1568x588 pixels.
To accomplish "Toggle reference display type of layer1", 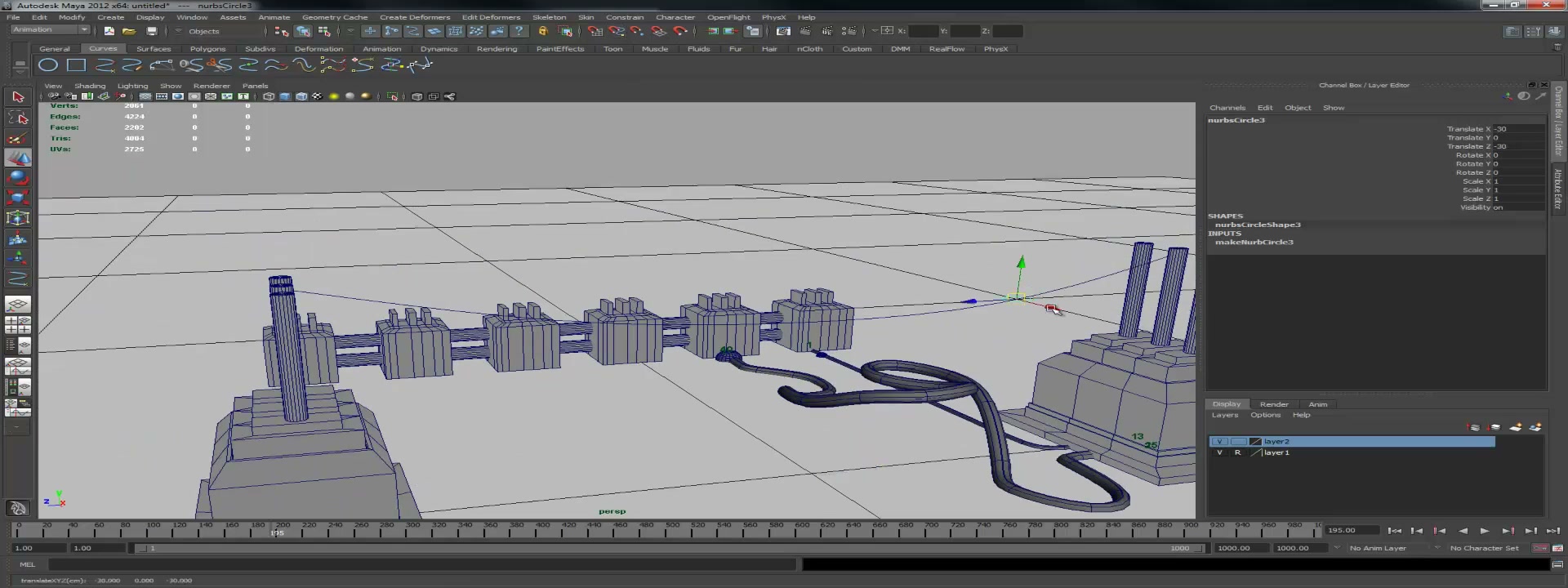I will (x=1238, y=452).
